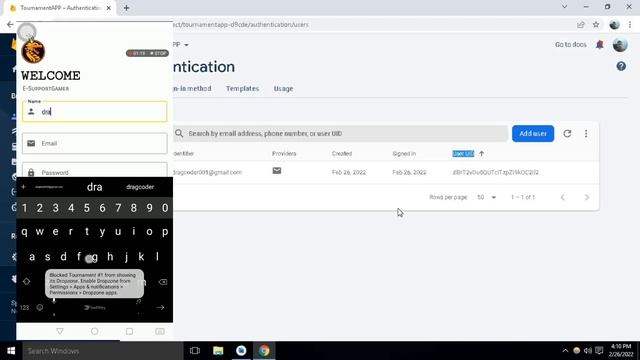Tap the plus icon on suggestion bar

tap(23, 187)
